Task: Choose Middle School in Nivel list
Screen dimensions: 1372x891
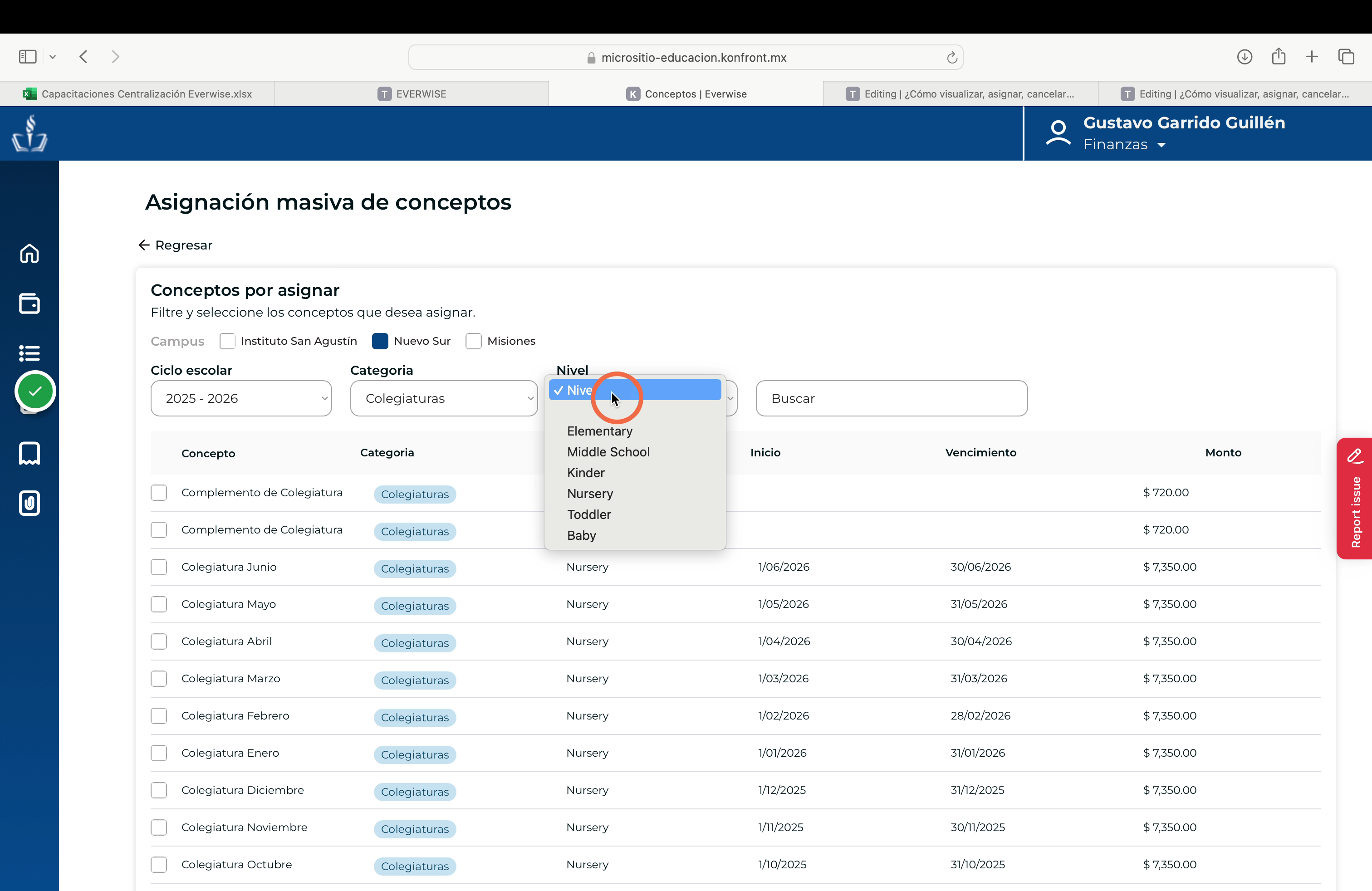Action: (608, 452)
